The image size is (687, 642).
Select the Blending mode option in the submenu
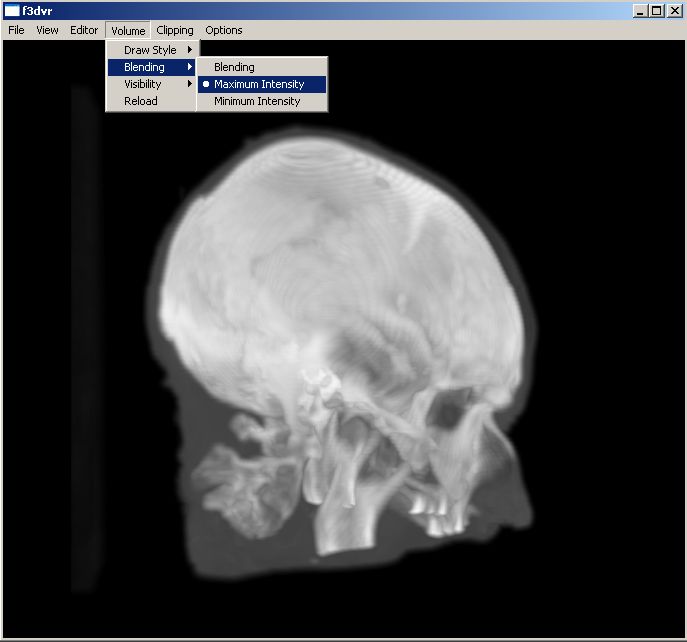point(262,67)
